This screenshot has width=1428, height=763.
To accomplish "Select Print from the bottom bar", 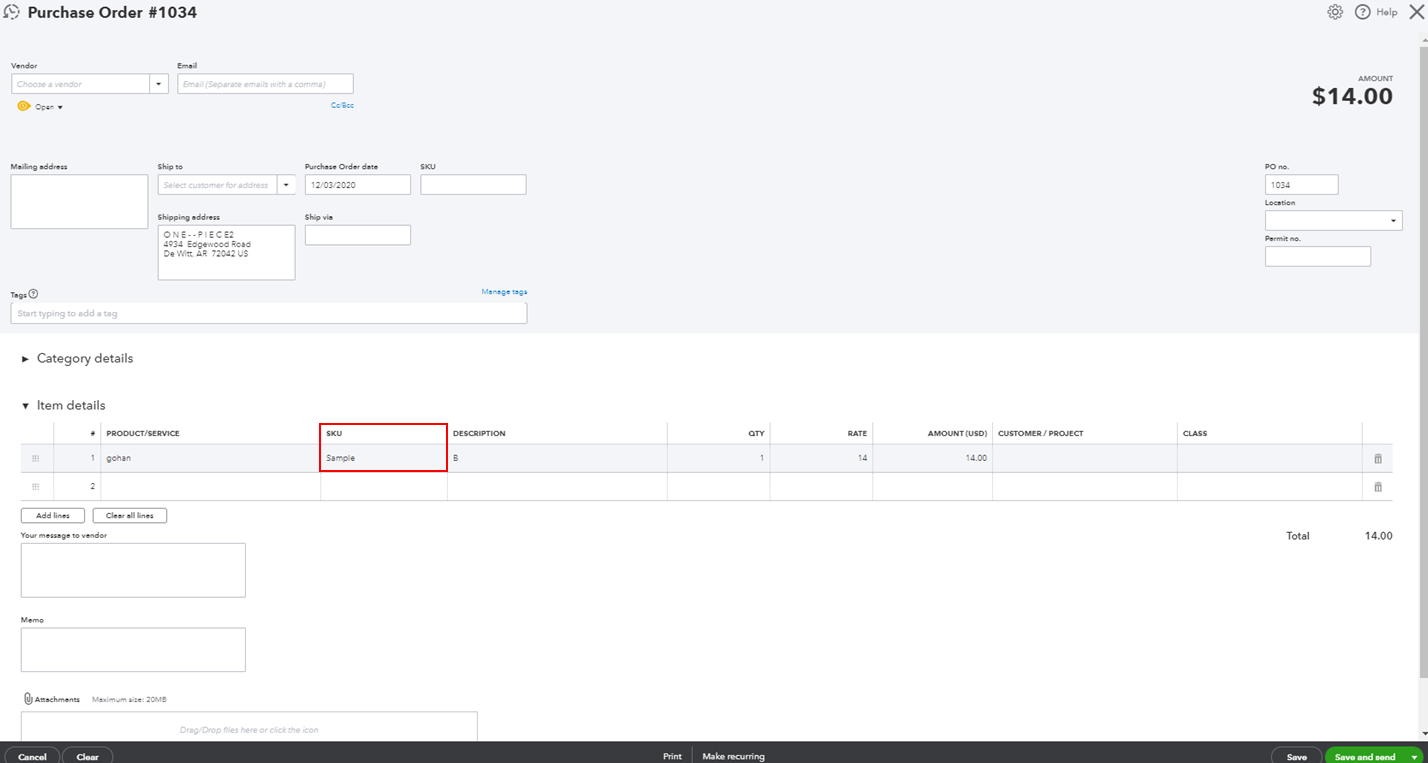I will click(672, 756).
